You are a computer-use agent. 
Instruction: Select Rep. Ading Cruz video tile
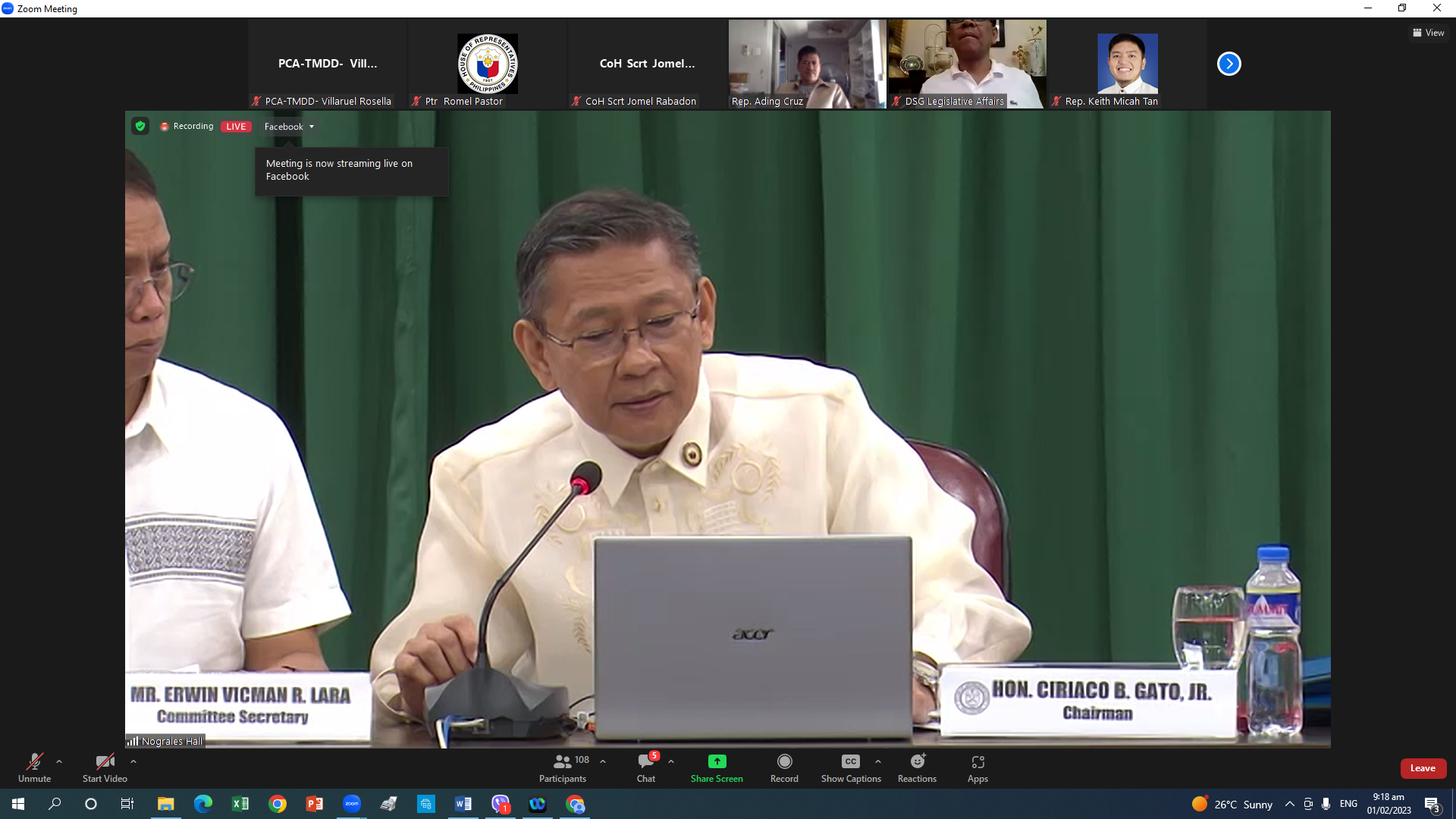coord(807,64)
